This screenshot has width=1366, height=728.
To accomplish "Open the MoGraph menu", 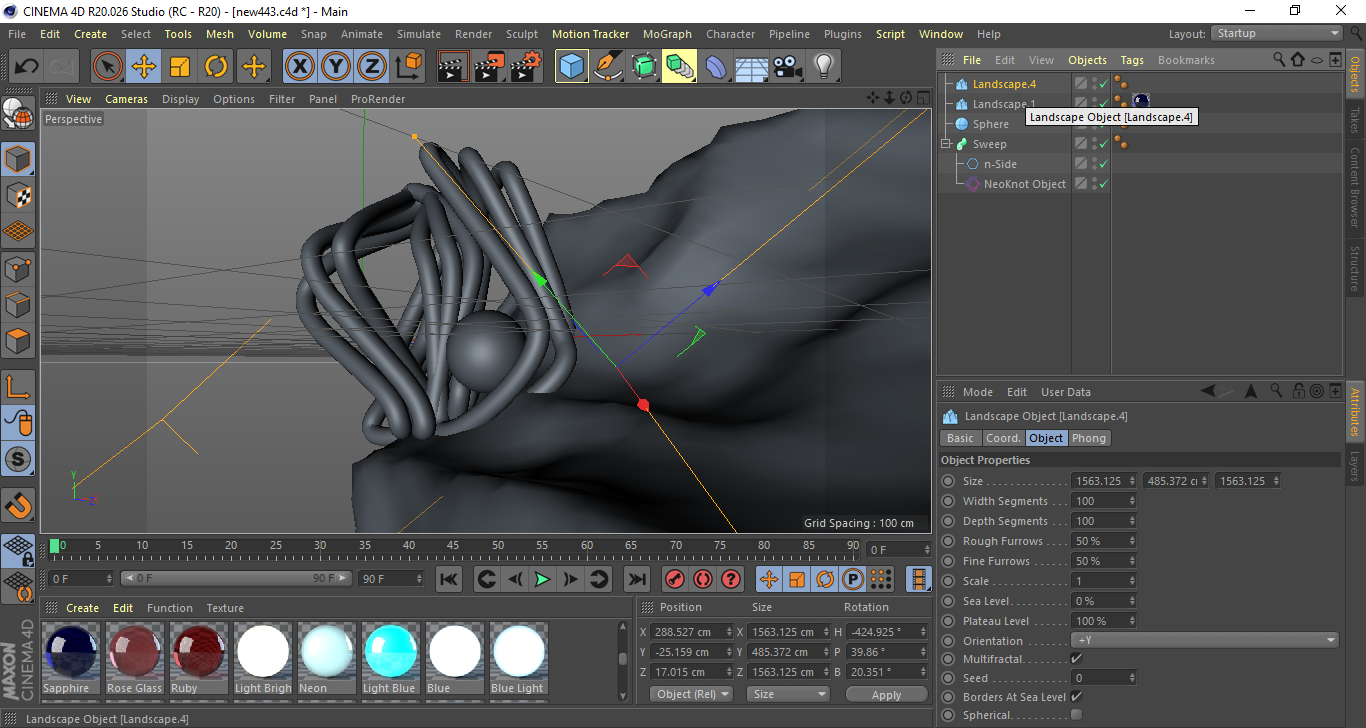I will tap(667, 34).
